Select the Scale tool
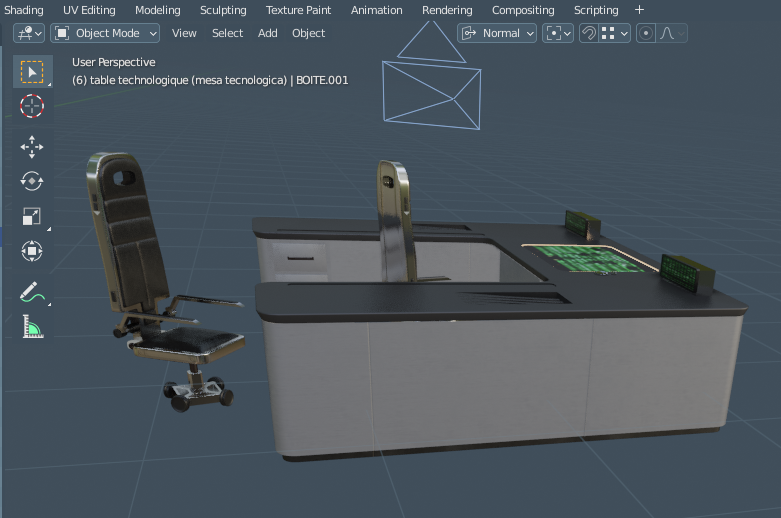This screenshot has height=518, width=781. coord(32,216)
